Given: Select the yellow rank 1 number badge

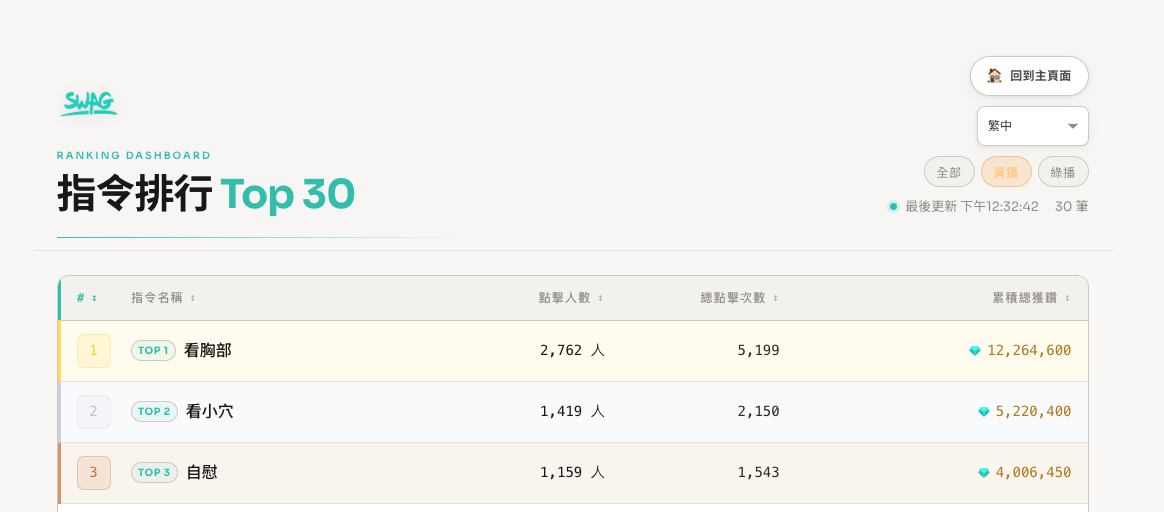Looking at the screenshot, I should tap(94, 351).
